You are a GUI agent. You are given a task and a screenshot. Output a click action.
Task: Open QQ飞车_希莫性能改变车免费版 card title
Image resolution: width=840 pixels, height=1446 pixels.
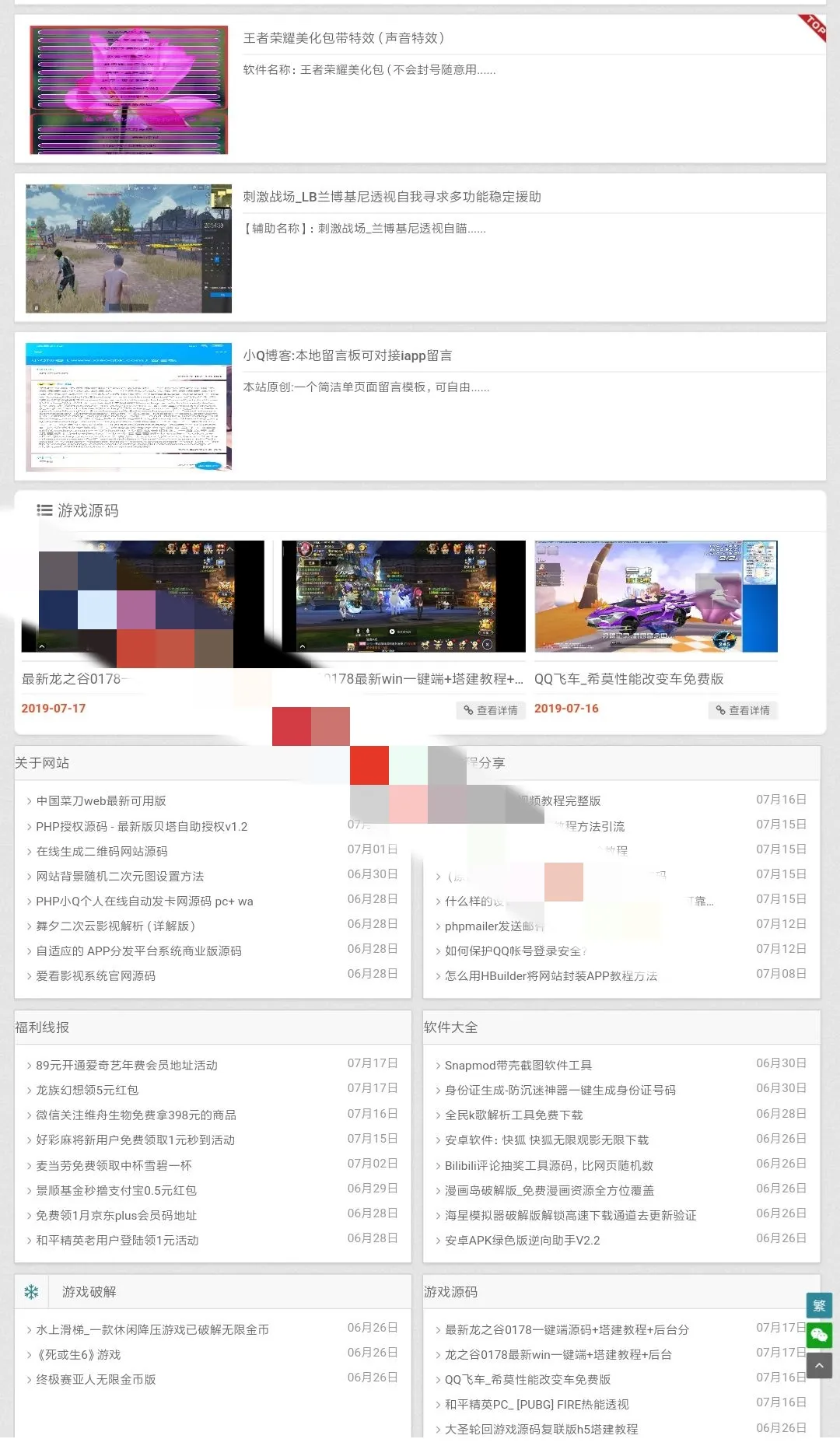pyautogui.click(x=629, y=679)
